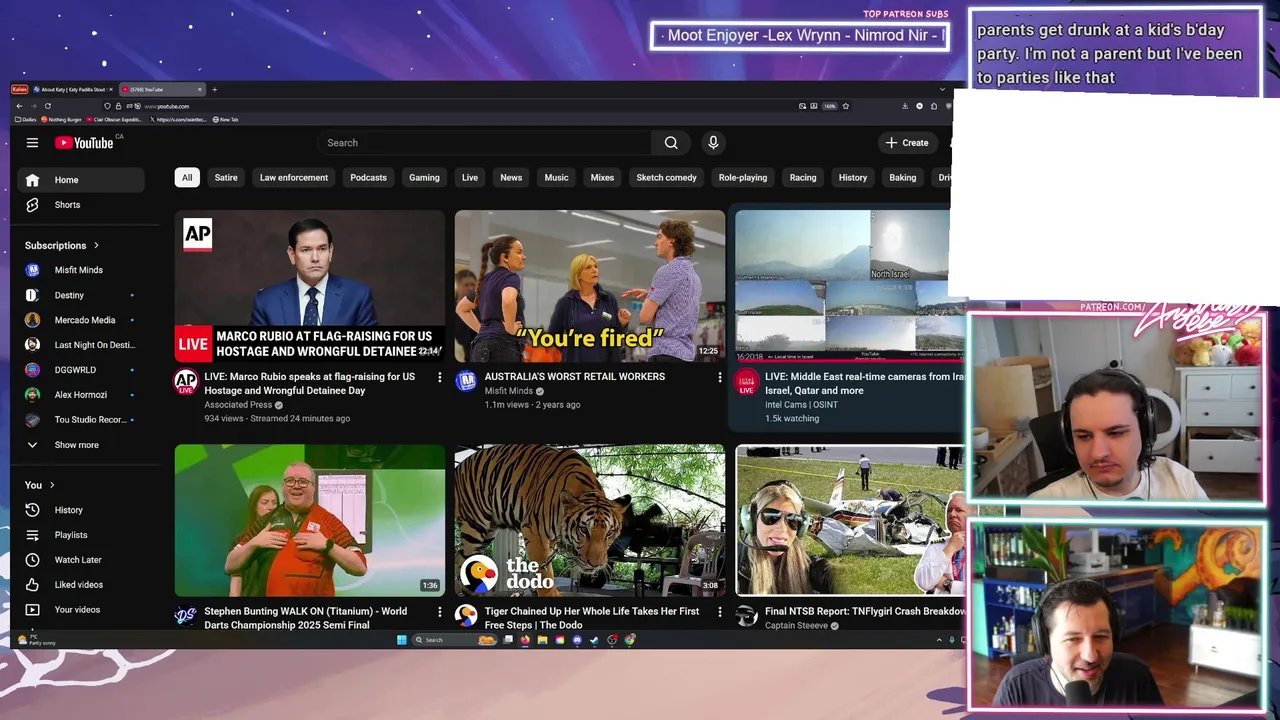Select the Music filter chip
1280x720 pixels.
[556, 177]
